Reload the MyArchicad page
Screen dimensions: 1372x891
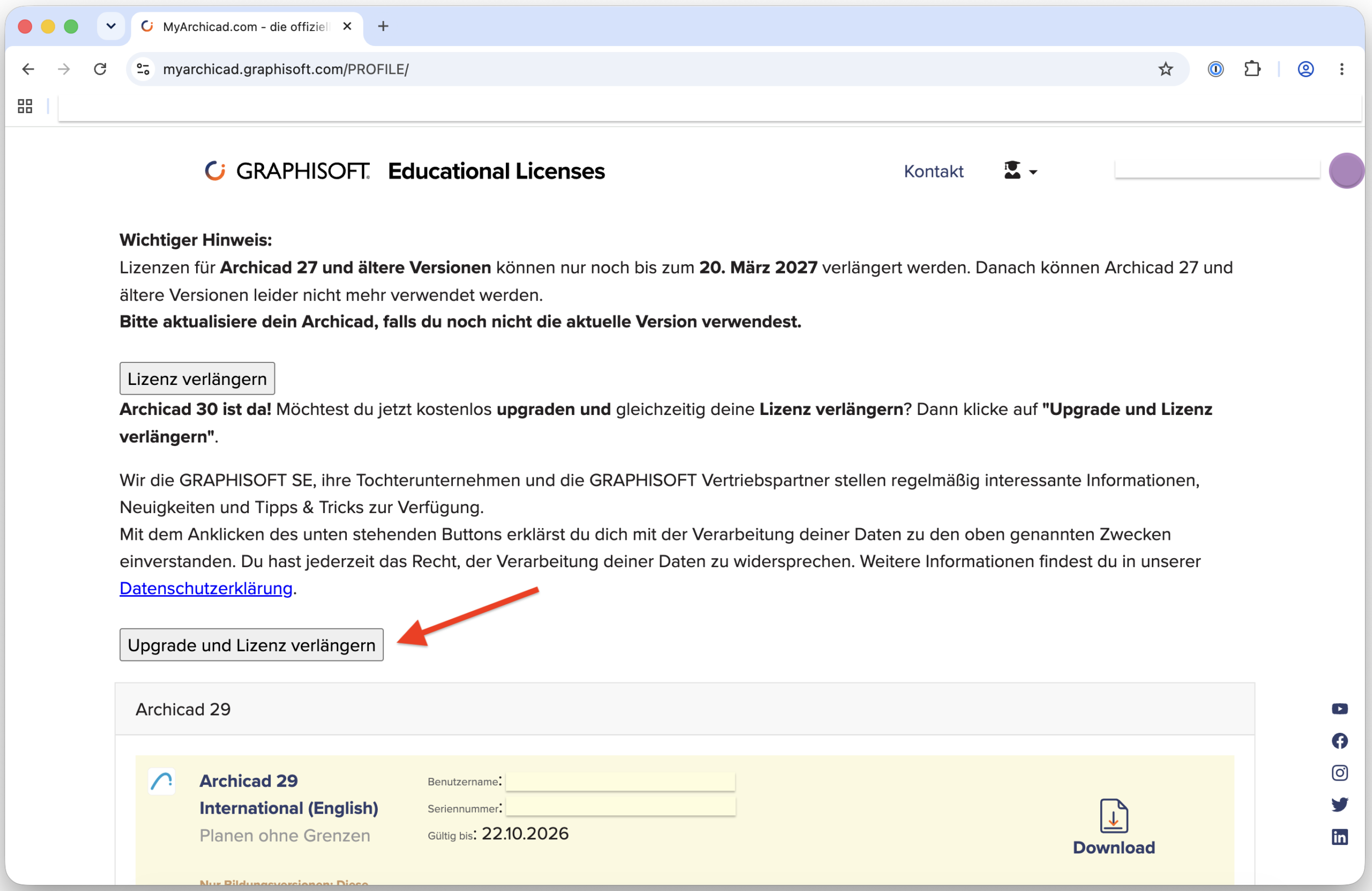100,69
